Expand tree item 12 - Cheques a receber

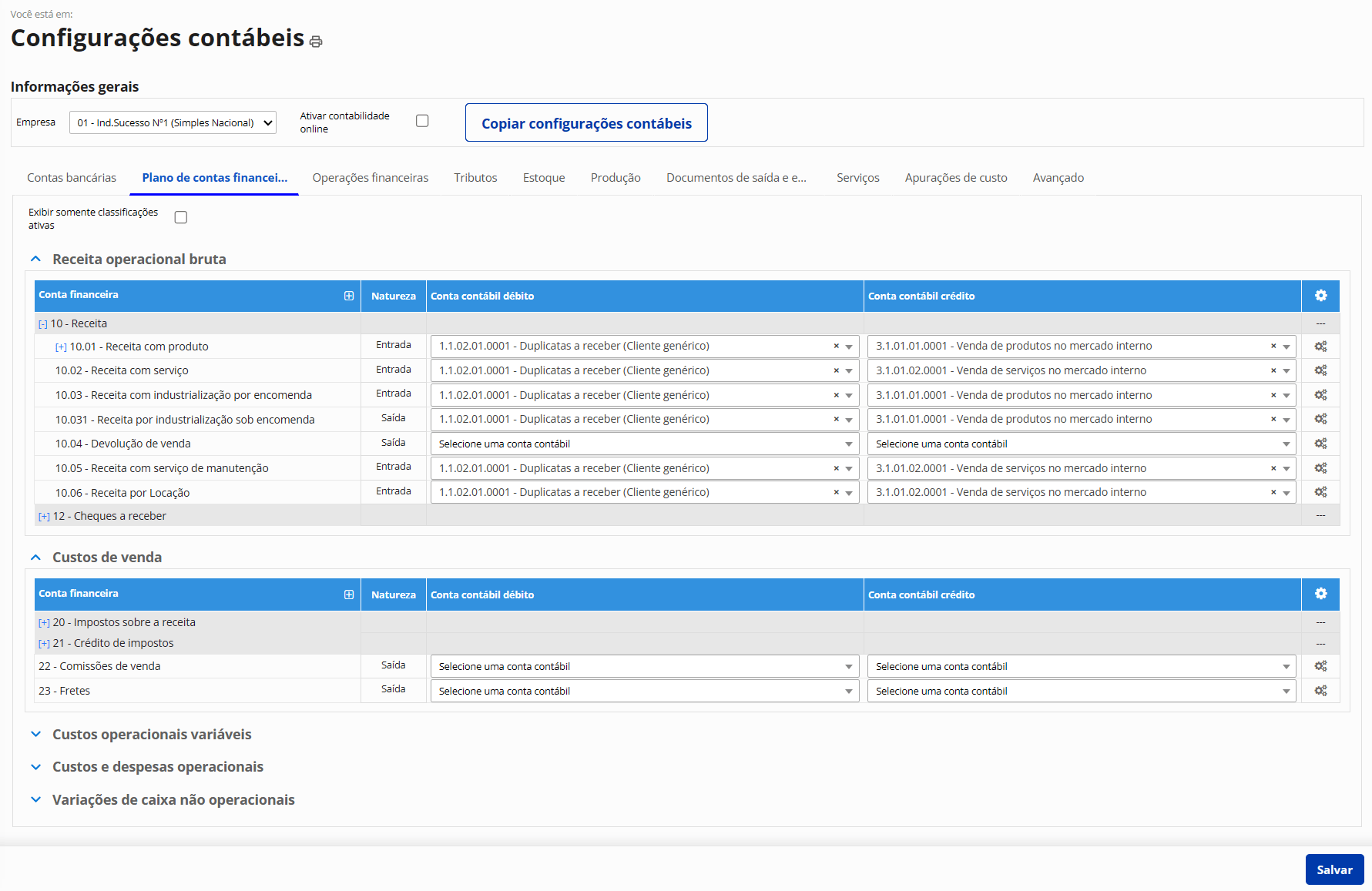44,517
